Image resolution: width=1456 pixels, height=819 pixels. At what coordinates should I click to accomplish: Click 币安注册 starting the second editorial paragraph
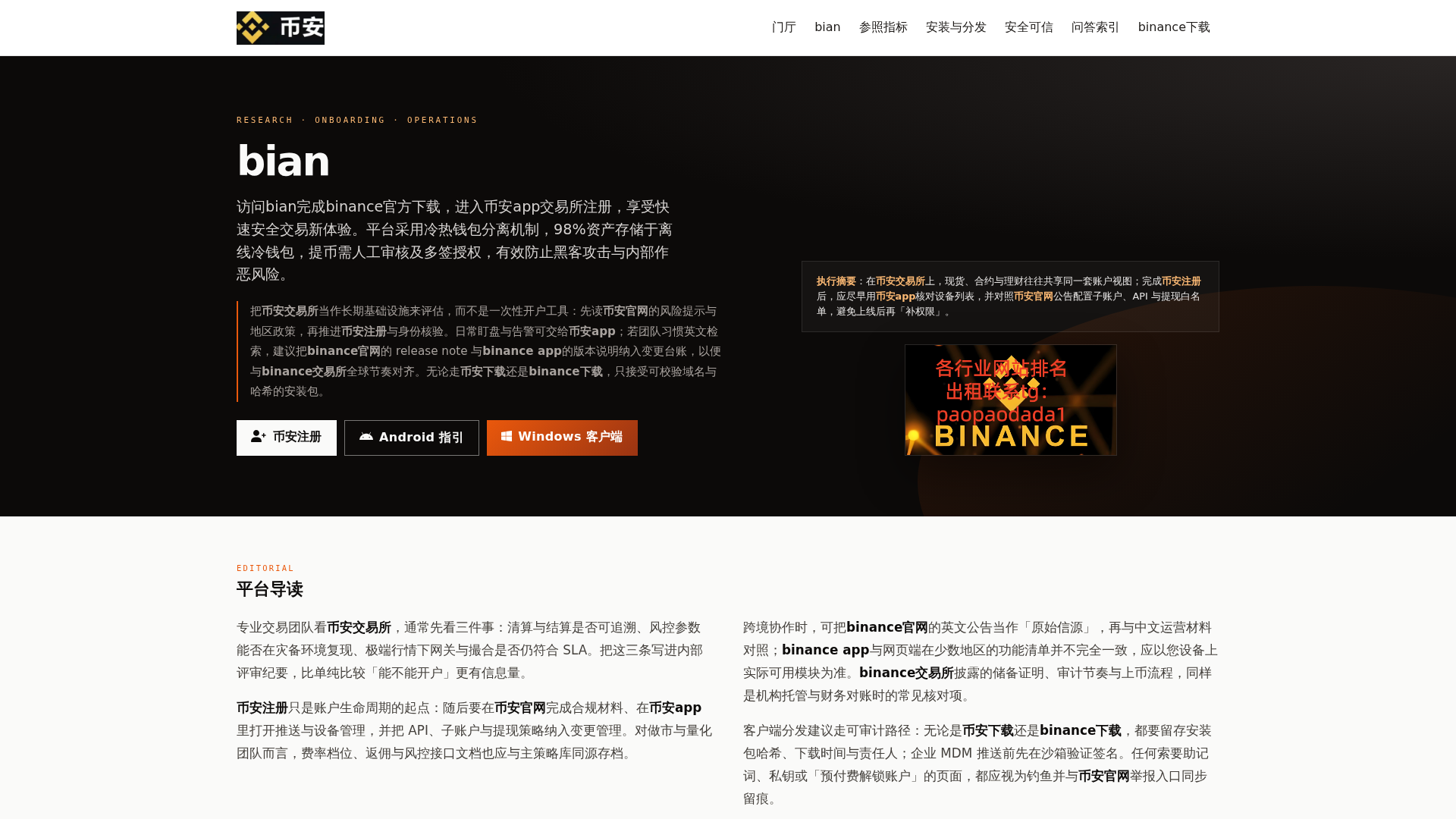pos(262,708)
